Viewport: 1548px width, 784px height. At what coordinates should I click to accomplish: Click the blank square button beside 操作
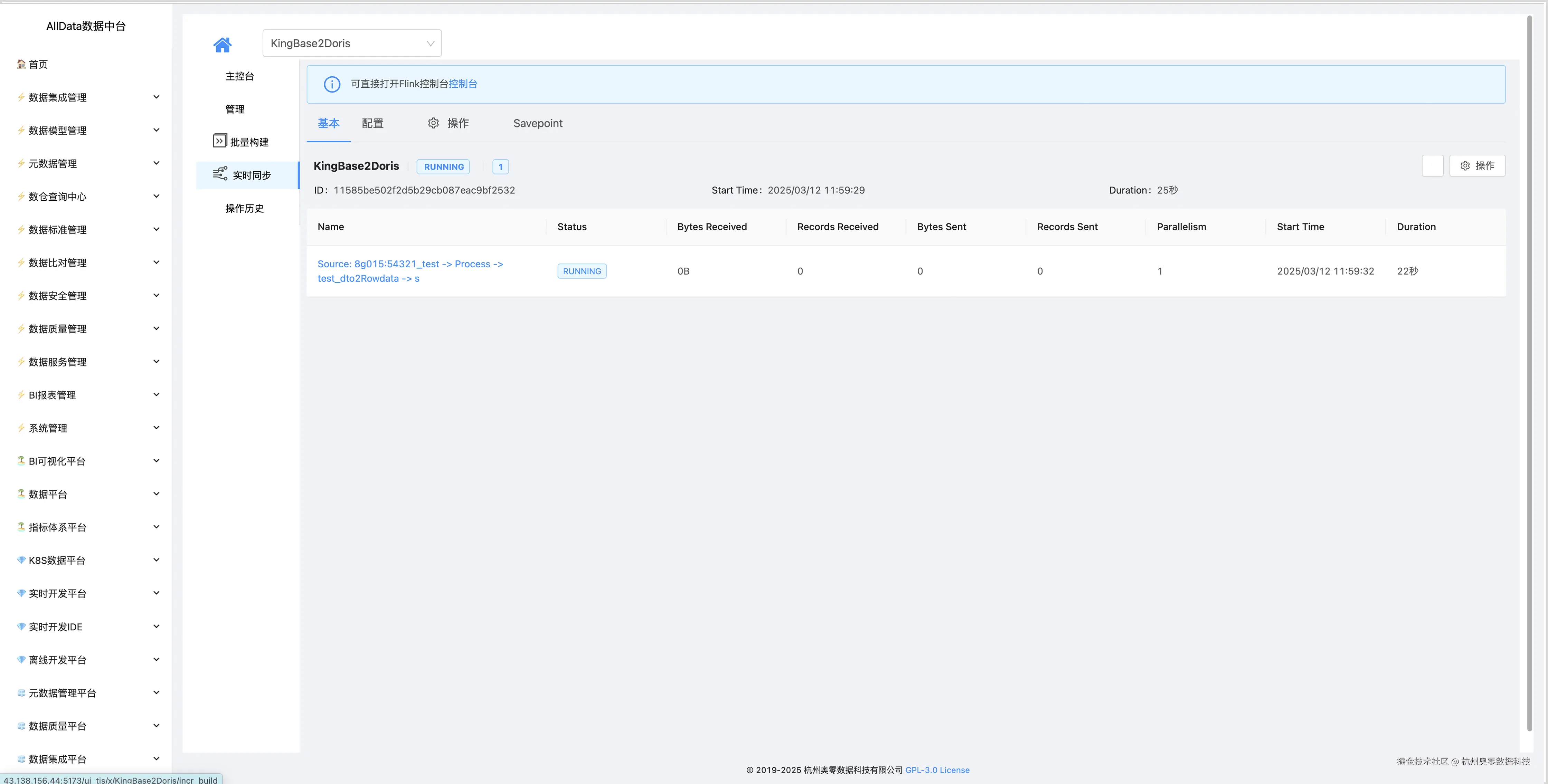1432,166
